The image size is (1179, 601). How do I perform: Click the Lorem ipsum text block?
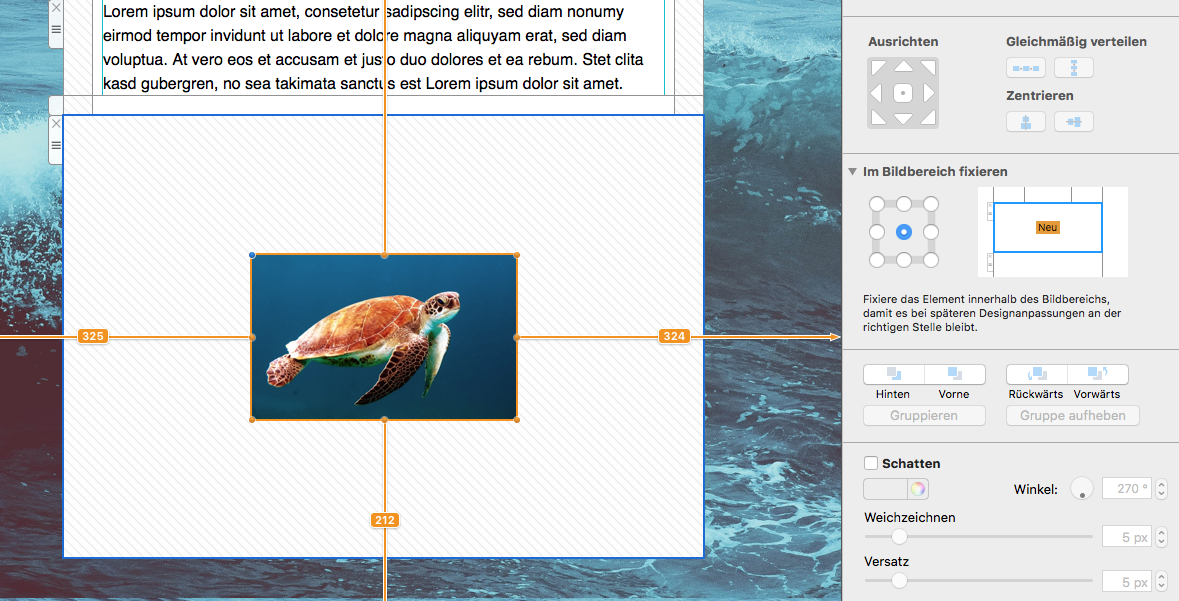click(x=383, y=47)
